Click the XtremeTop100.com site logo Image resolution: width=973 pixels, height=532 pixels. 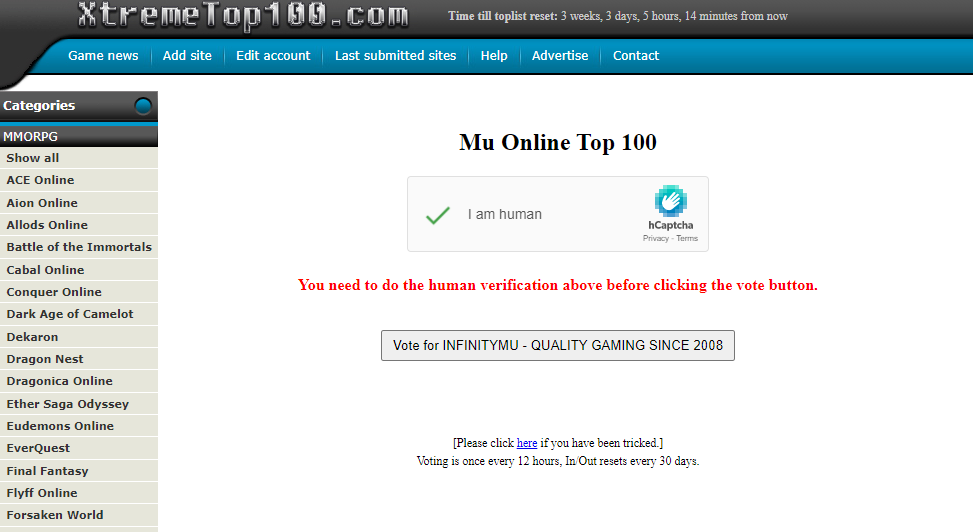pos(243,16)
